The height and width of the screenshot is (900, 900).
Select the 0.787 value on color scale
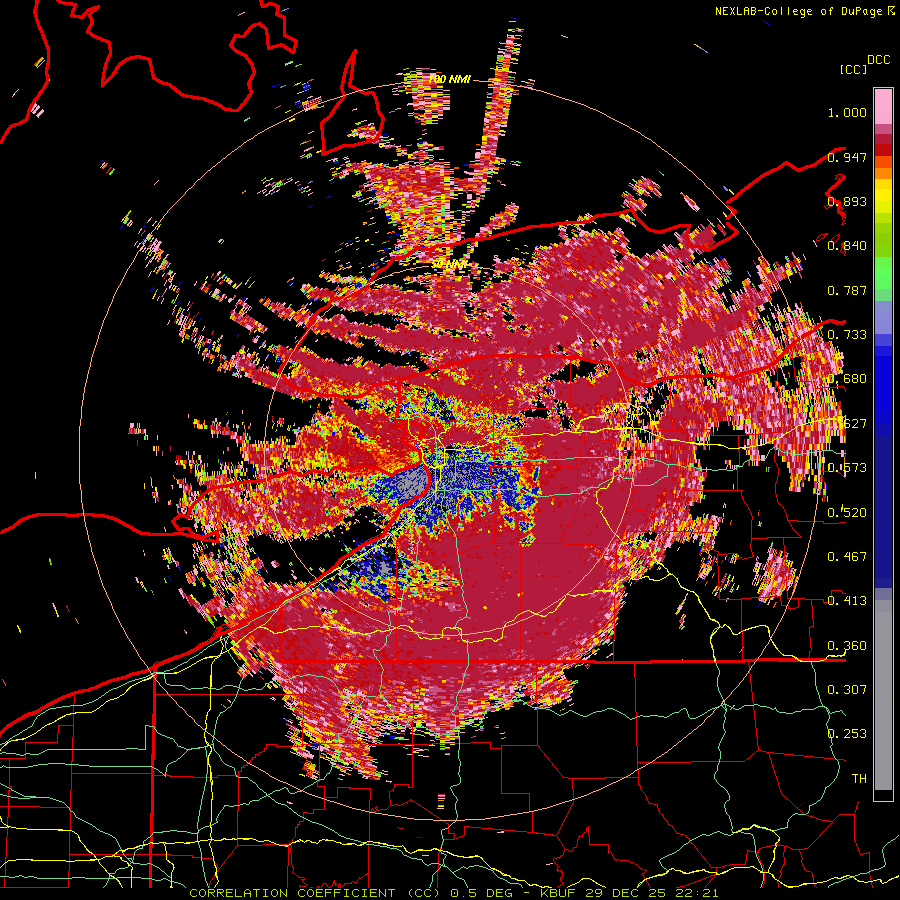(x=847, y=290)
